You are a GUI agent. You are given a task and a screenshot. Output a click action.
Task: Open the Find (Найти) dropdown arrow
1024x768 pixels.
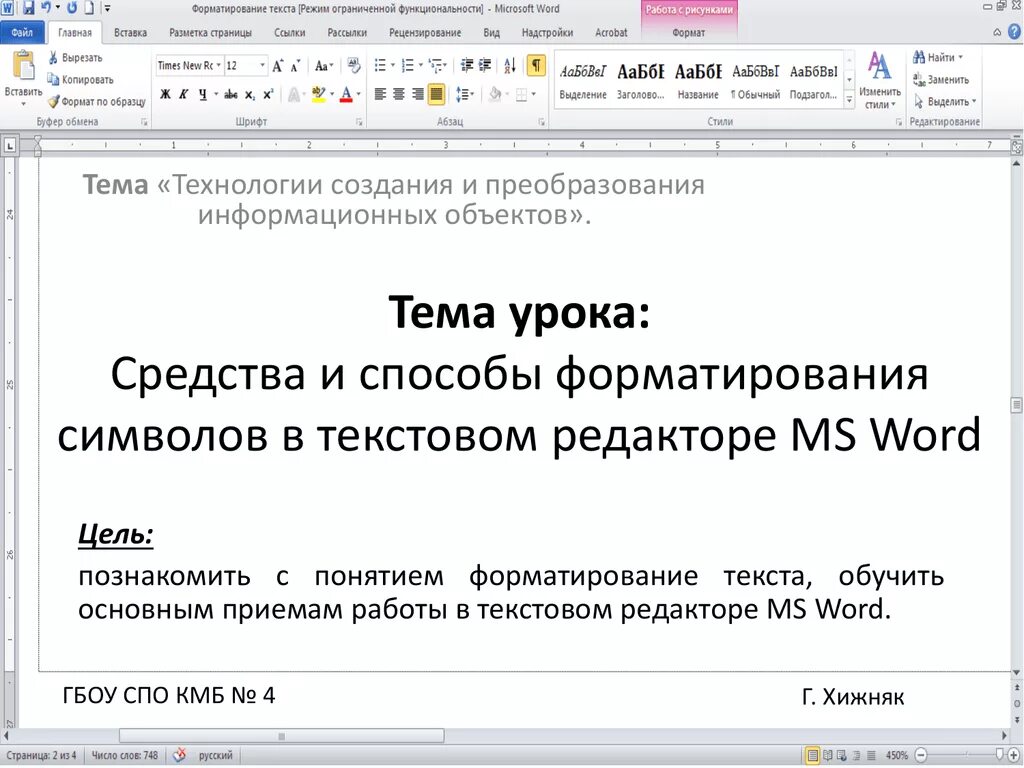coord(961,57)
